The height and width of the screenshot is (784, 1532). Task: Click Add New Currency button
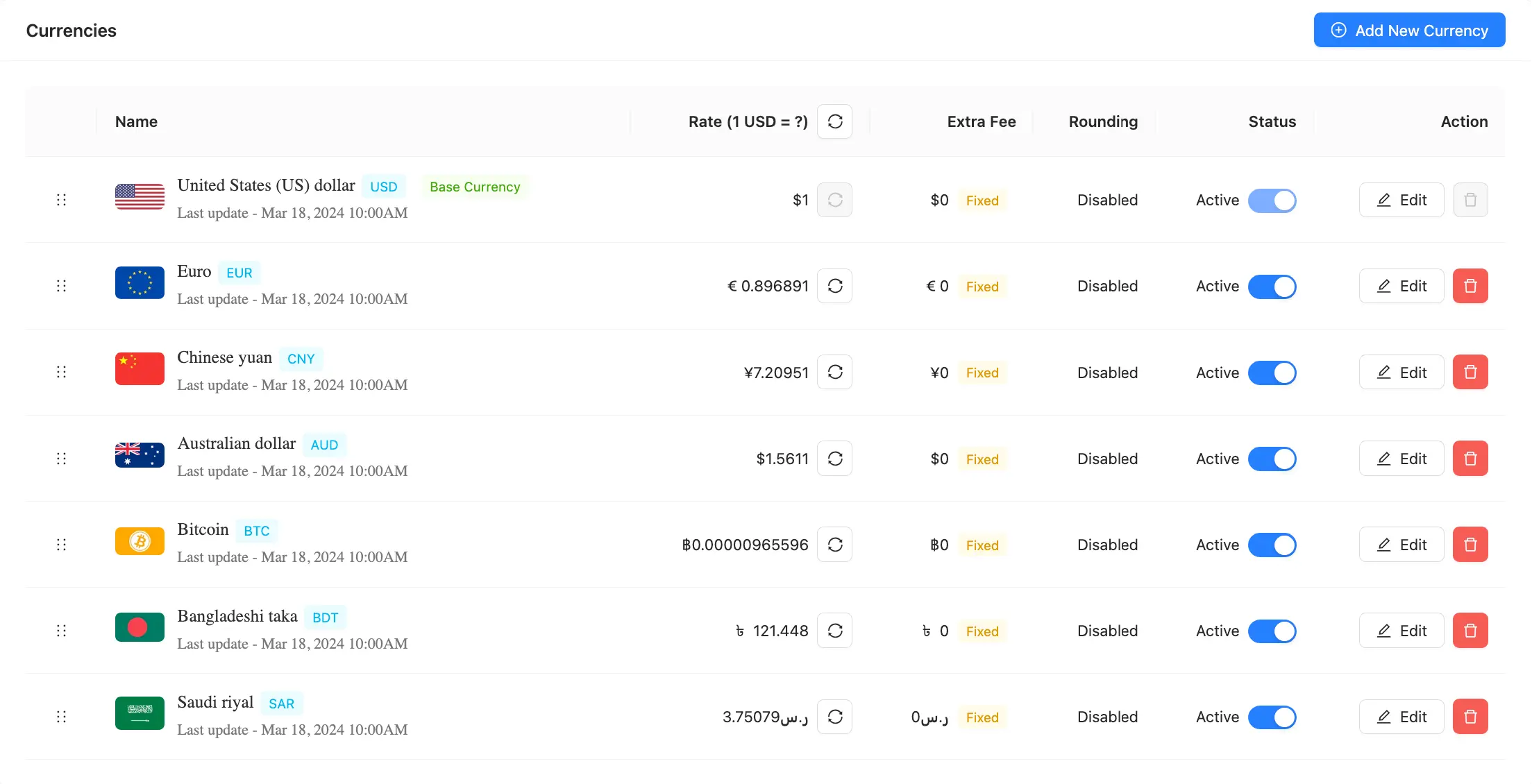point(1409,31)
